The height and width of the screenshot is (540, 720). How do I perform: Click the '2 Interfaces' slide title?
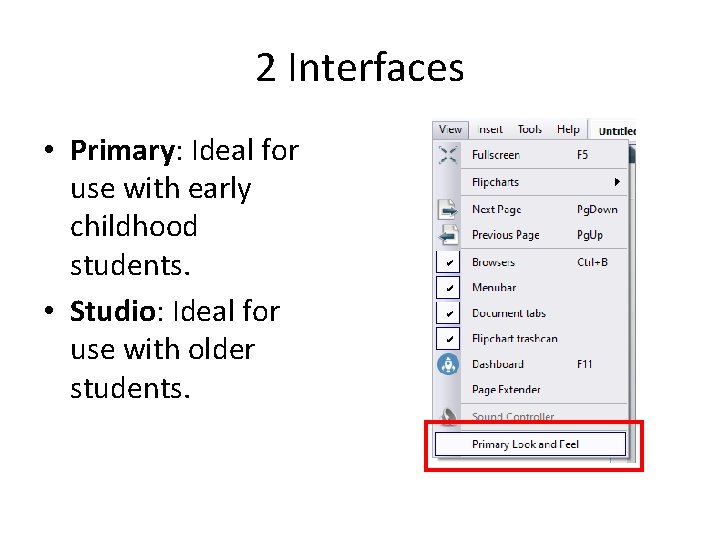pos(360,68)
